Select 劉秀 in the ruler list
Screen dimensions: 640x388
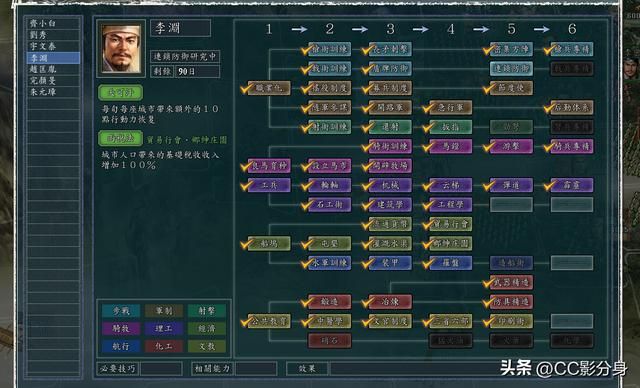pos(53,35)
